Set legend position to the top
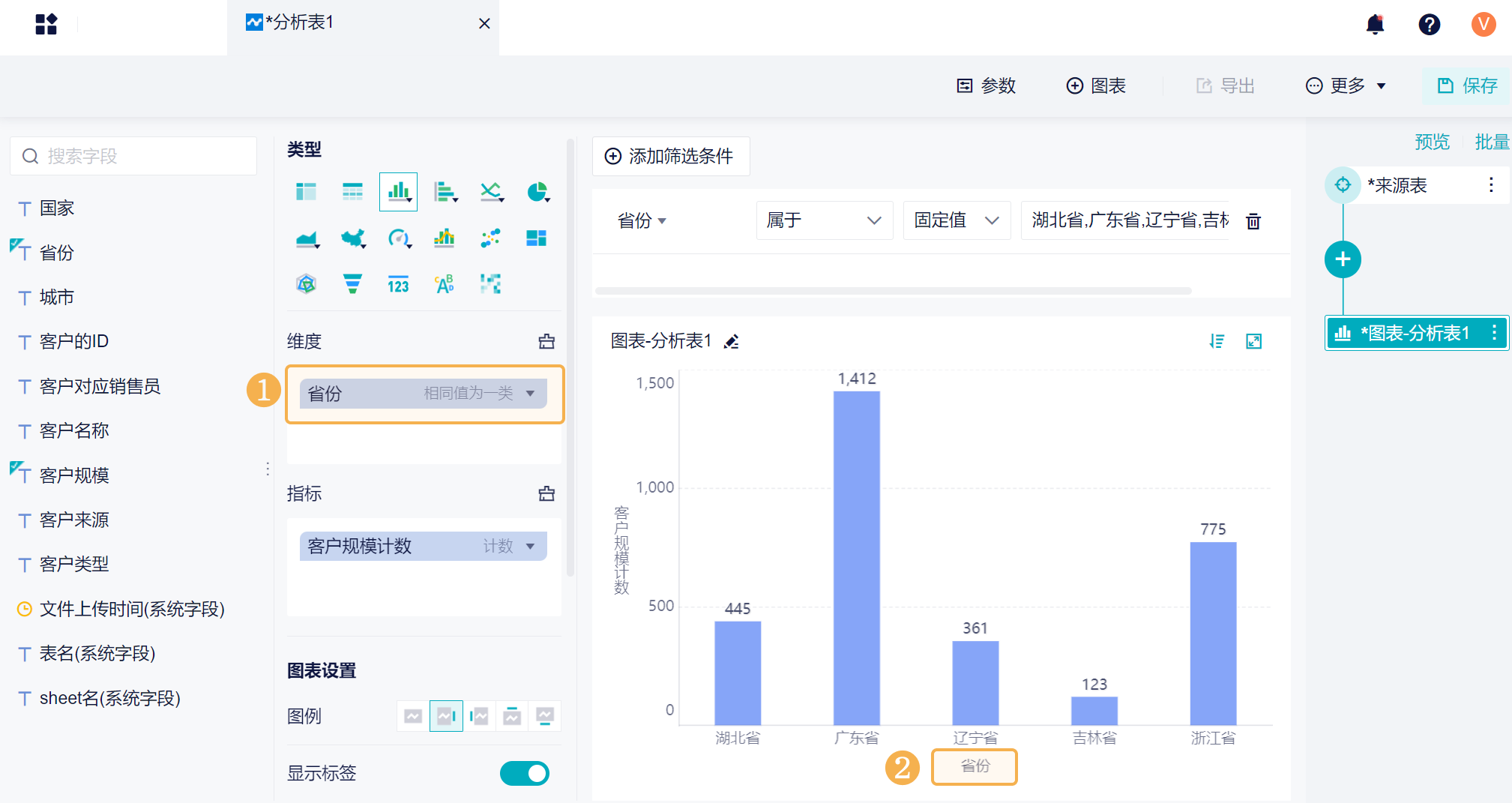1512x803 pixels. (512, 716)
